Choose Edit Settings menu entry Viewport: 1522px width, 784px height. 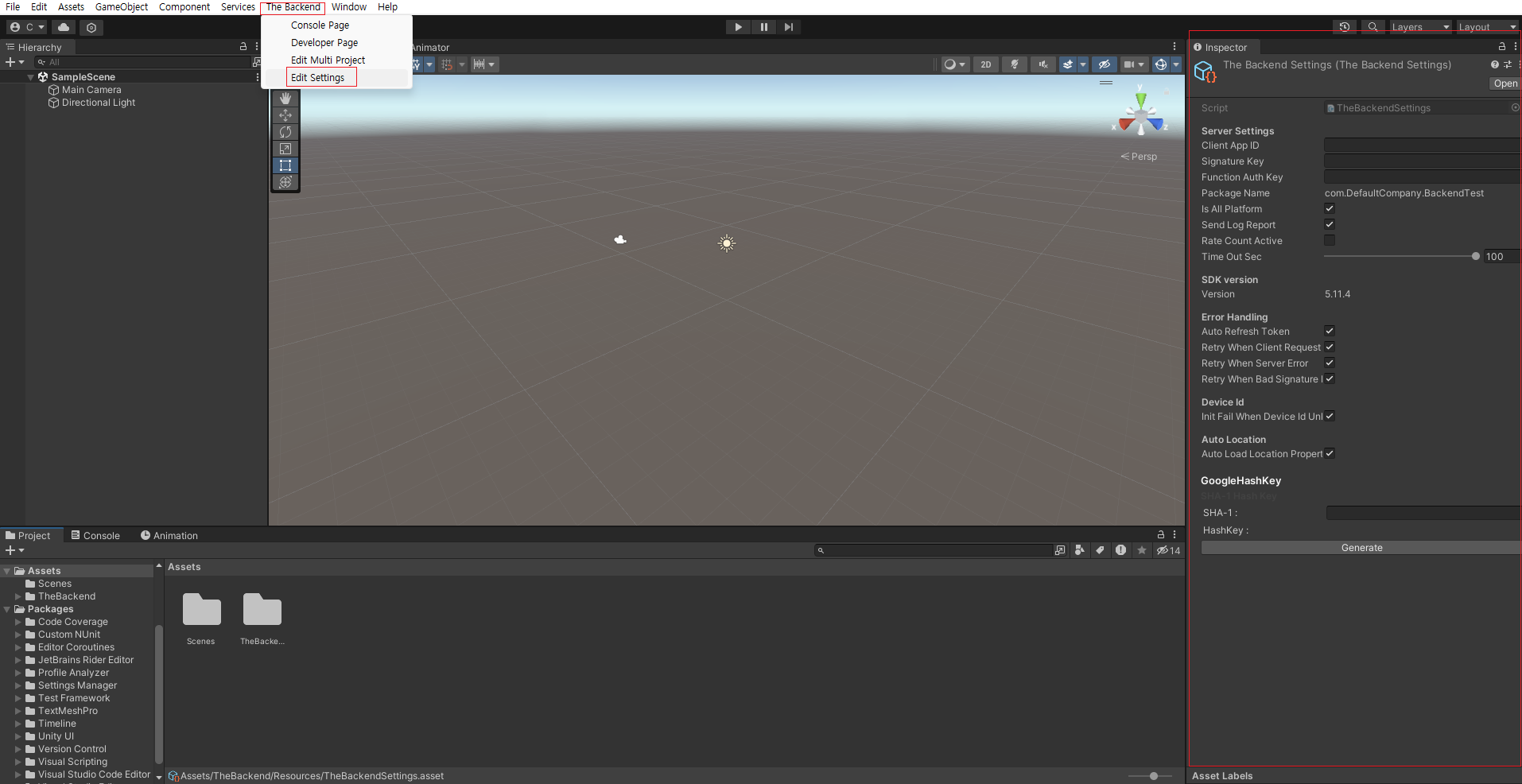pyautogui.click(x=317, y=77)
